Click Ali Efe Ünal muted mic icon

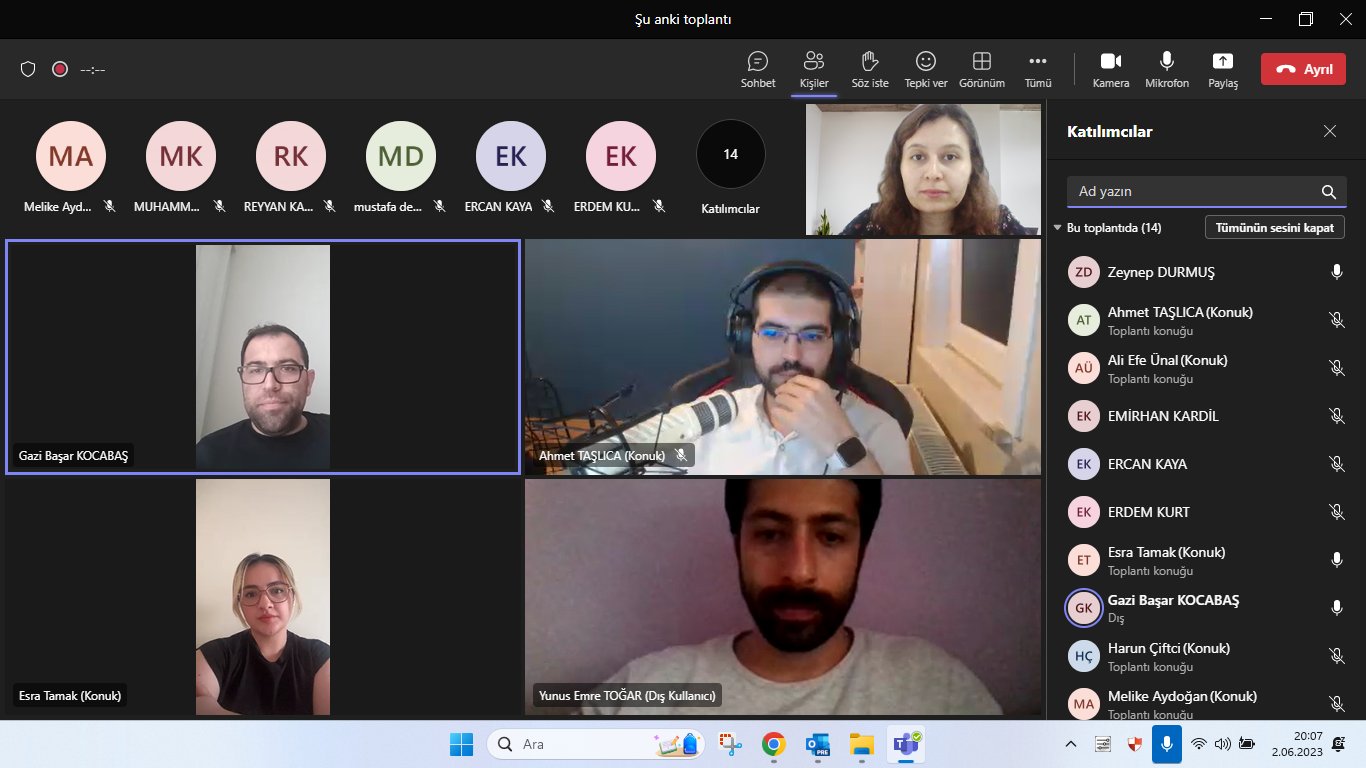tap(1337, 368)
